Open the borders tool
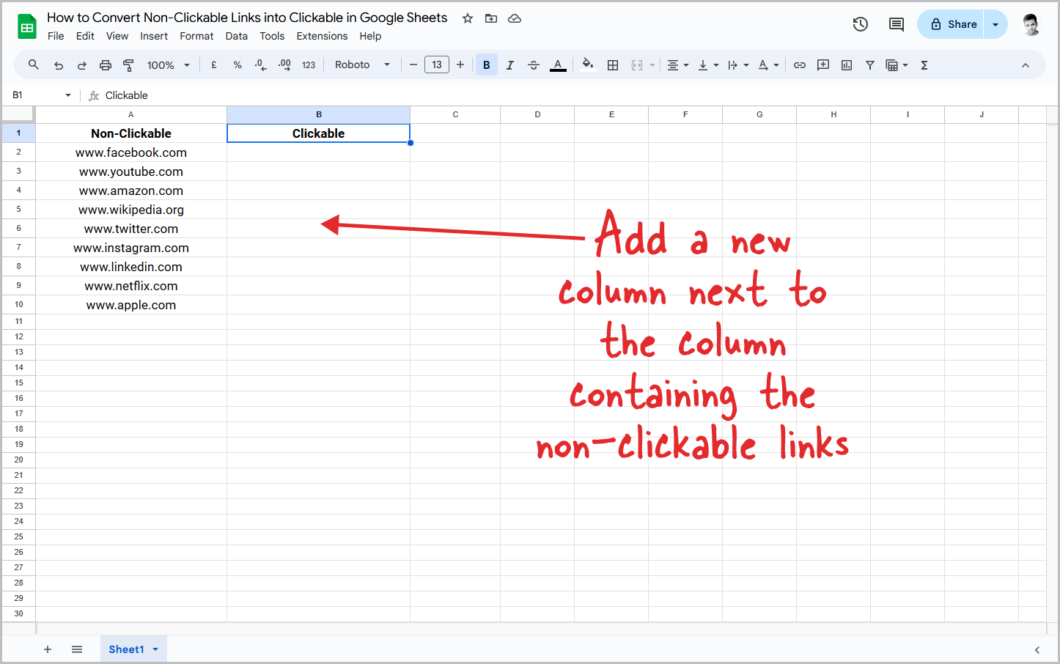 pyautogui.click(x=612, y=65)
